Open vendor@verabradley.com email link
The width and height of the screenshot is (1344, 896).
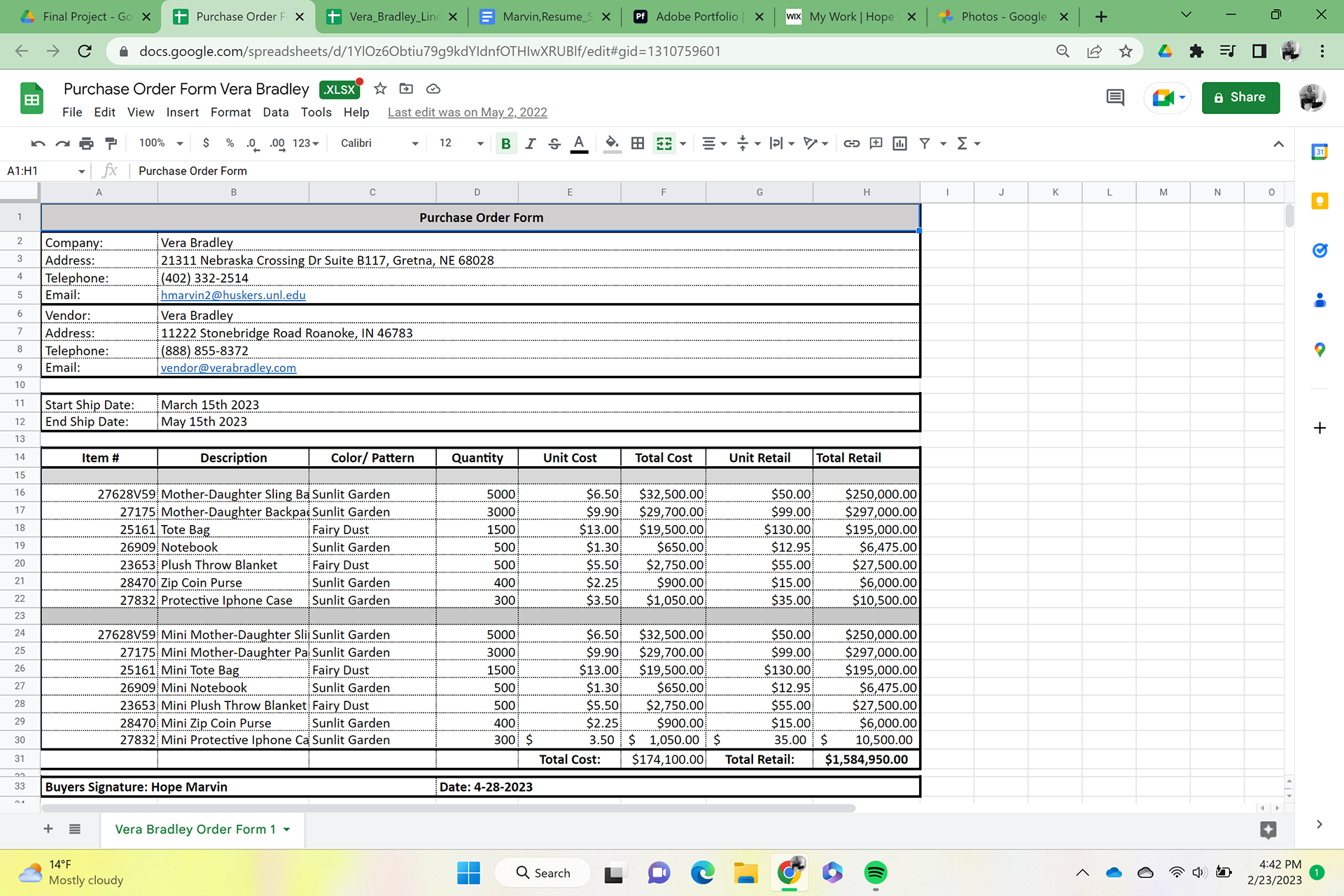(x=228, y=367)
